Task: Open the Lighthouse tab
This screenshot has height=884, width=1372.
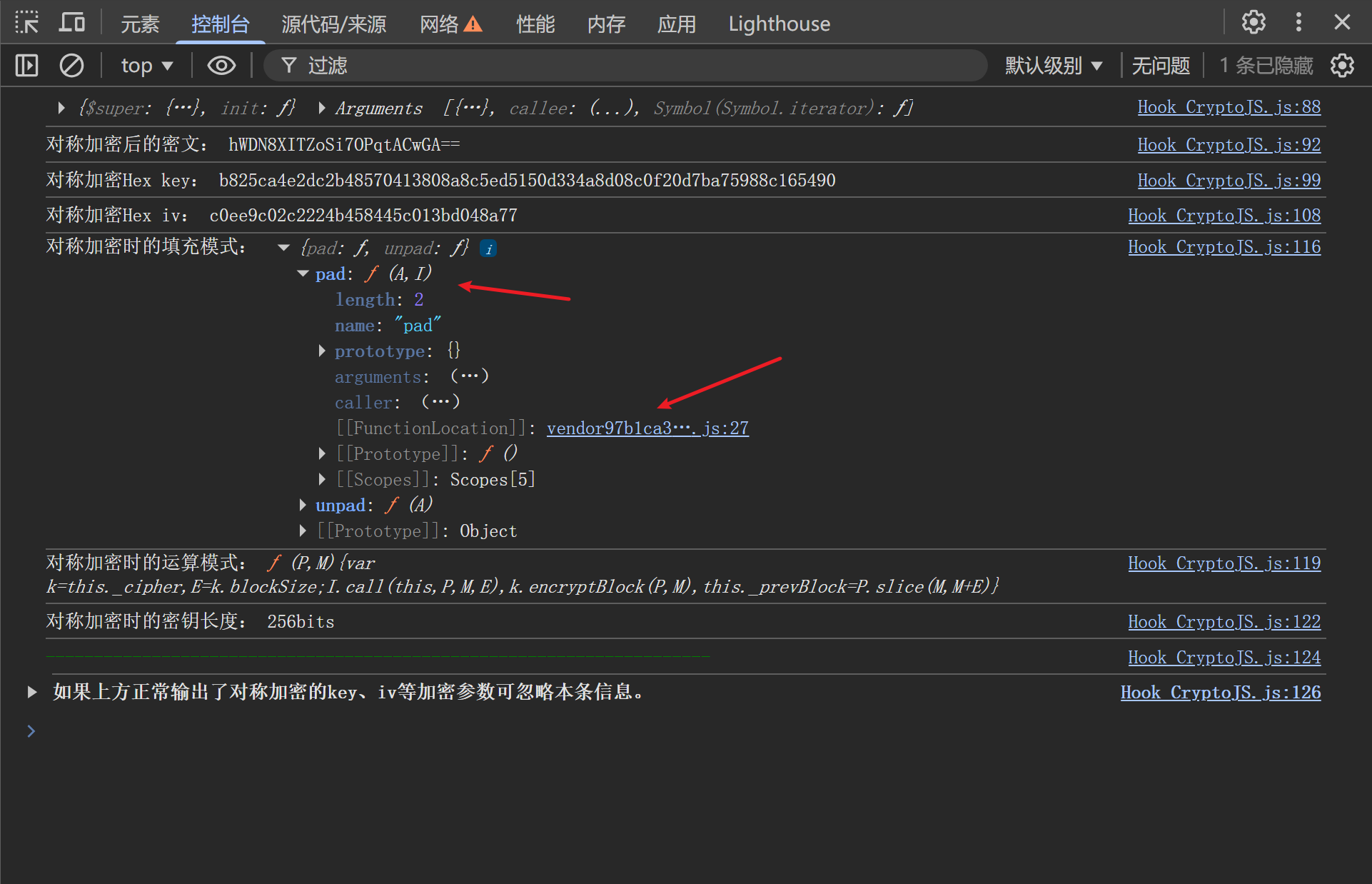Action: tap(779, 24)
